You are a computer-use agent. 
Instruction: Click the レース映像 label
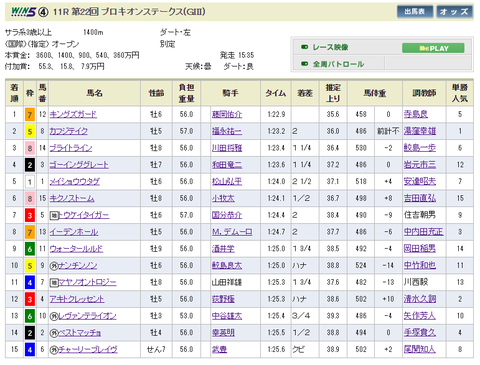330,48
